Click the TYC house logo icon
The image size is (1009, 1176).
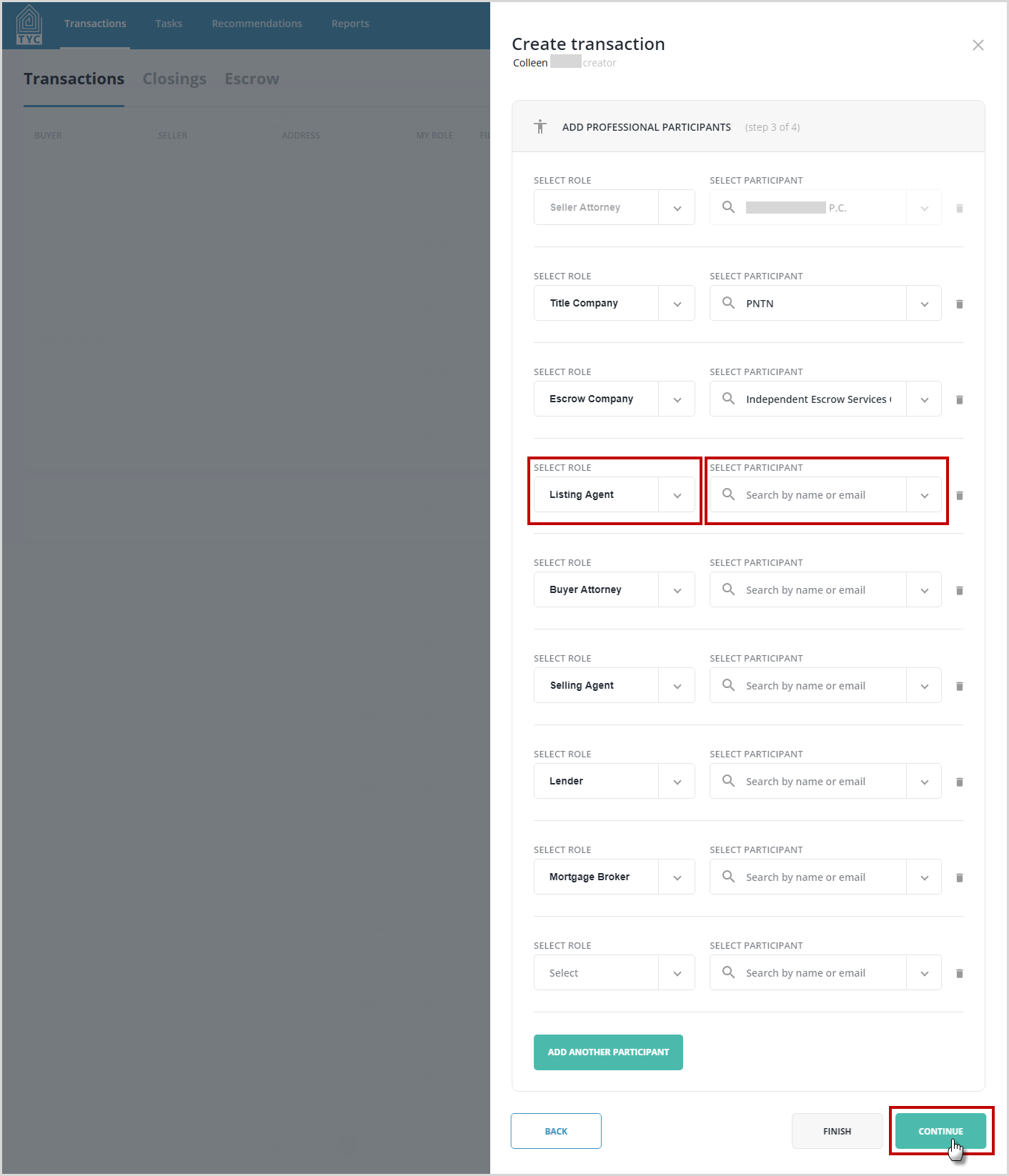[29, 25]
